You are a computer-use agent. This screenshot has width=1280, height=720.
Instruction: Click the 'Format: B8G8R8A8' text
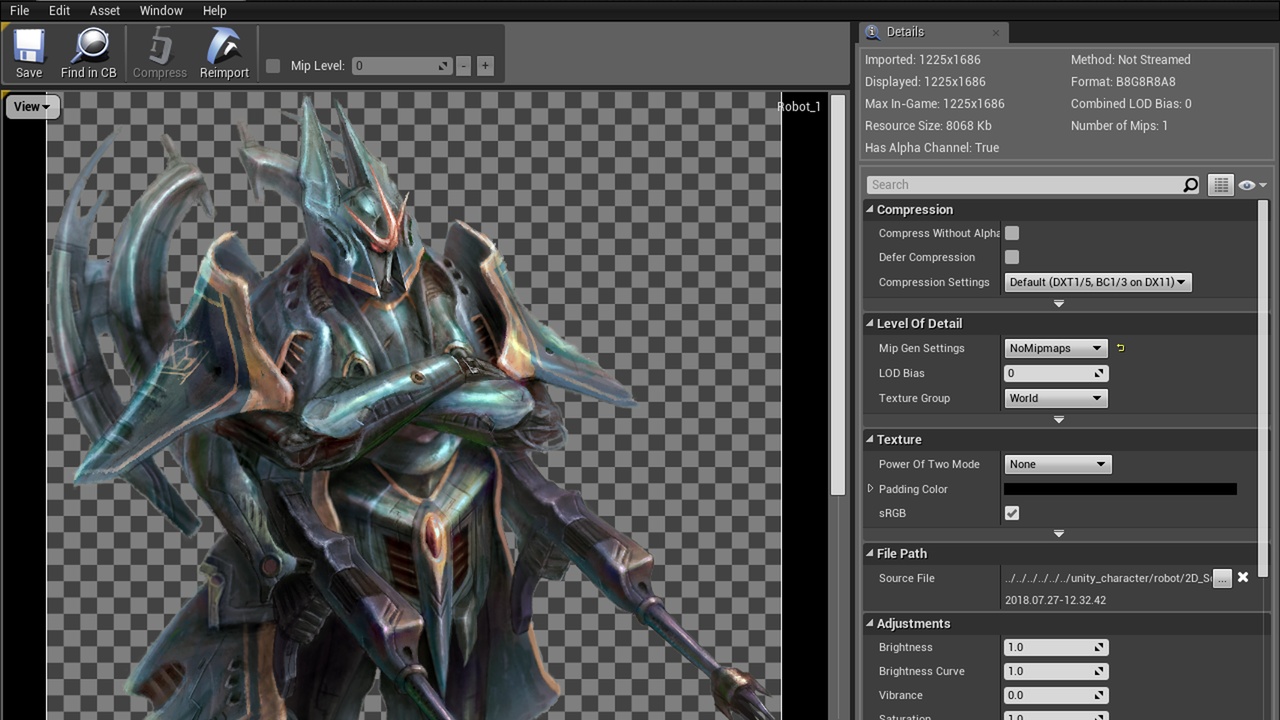click(x=1123, y=82)
